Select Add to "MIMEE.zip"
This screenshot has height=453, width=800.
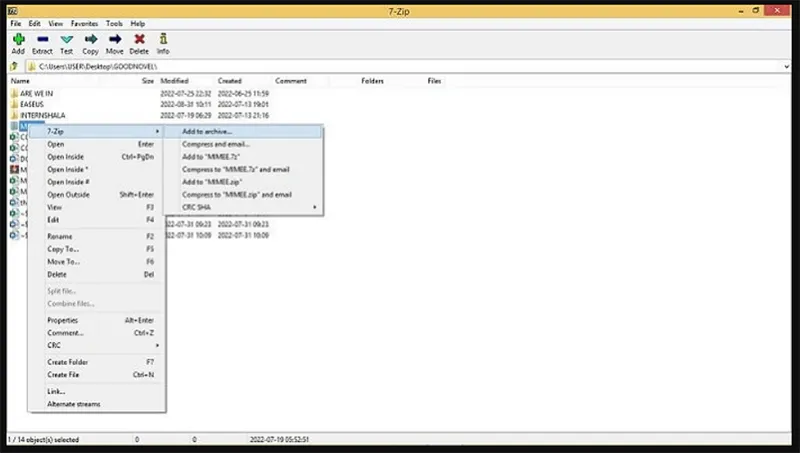pyautogui.click(x=243, y=182)
